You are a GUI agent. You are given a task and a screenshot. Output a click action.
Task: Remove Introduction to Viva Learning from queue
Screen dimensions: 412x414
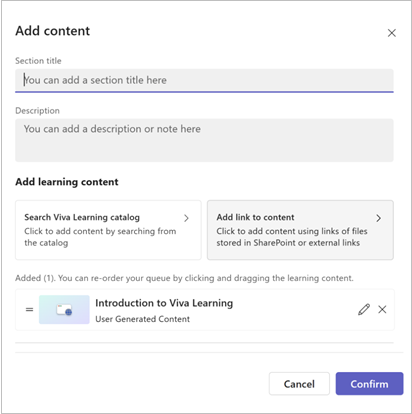coord(382,309)
